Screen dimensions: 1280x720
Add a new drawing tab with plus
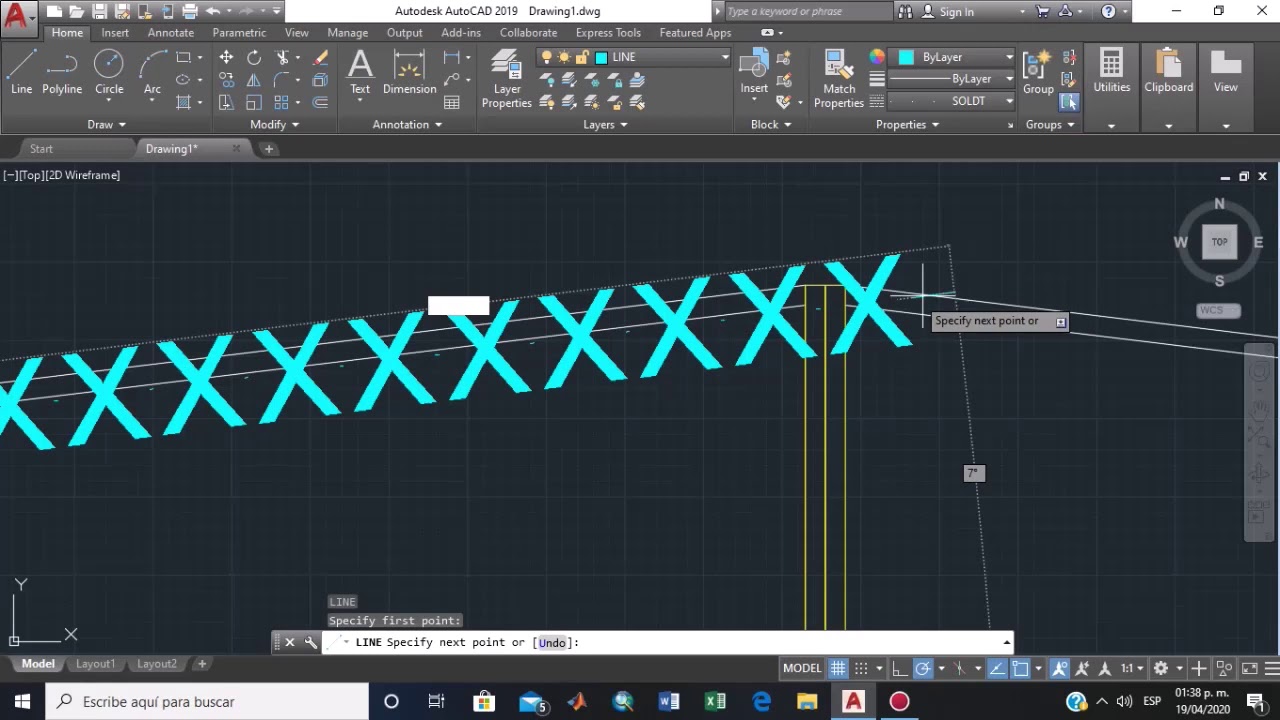(269, 149)
